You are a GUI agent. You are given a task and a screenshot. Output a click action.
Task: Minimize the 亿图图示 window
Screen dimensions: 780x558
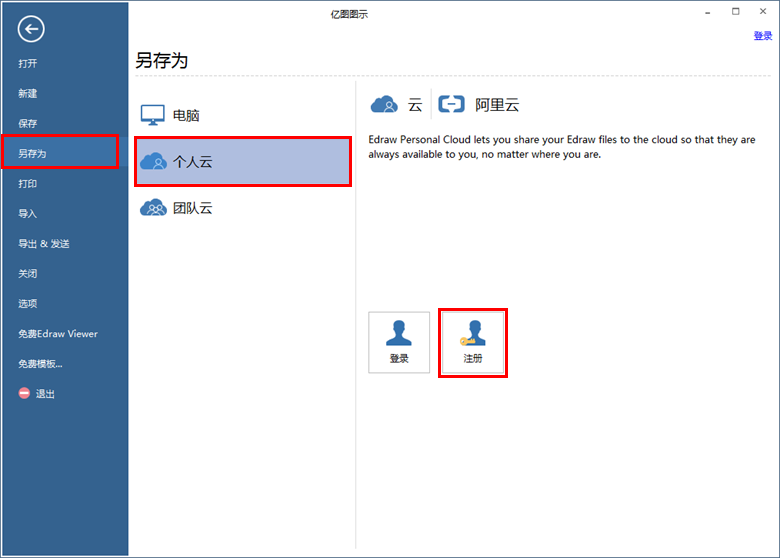pyautogui.click(x=707, y=12)
